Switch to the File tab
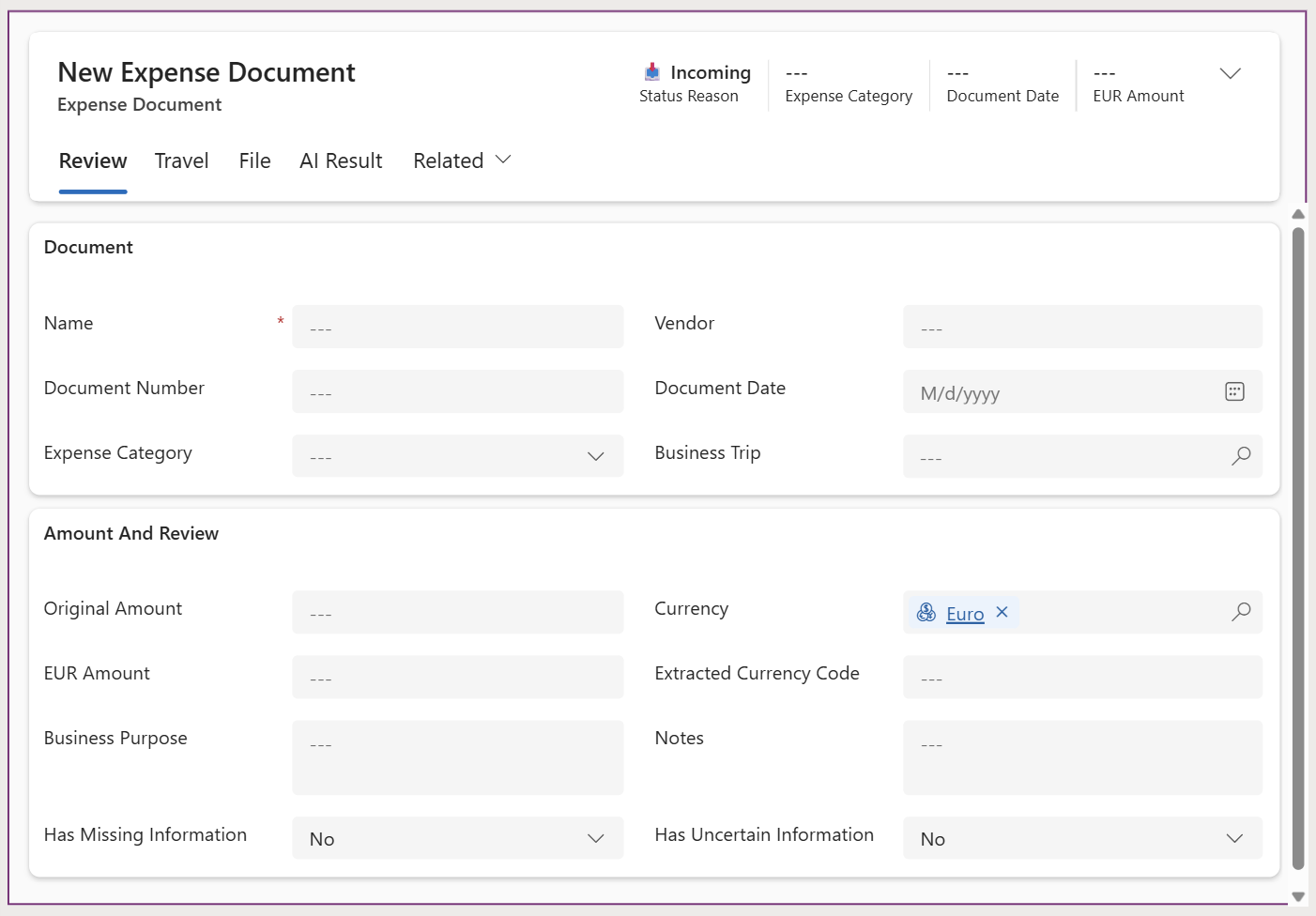Image resolution: width=1316 pixels, height=916 pixels. pyautogui.click(x=255, y=160)
